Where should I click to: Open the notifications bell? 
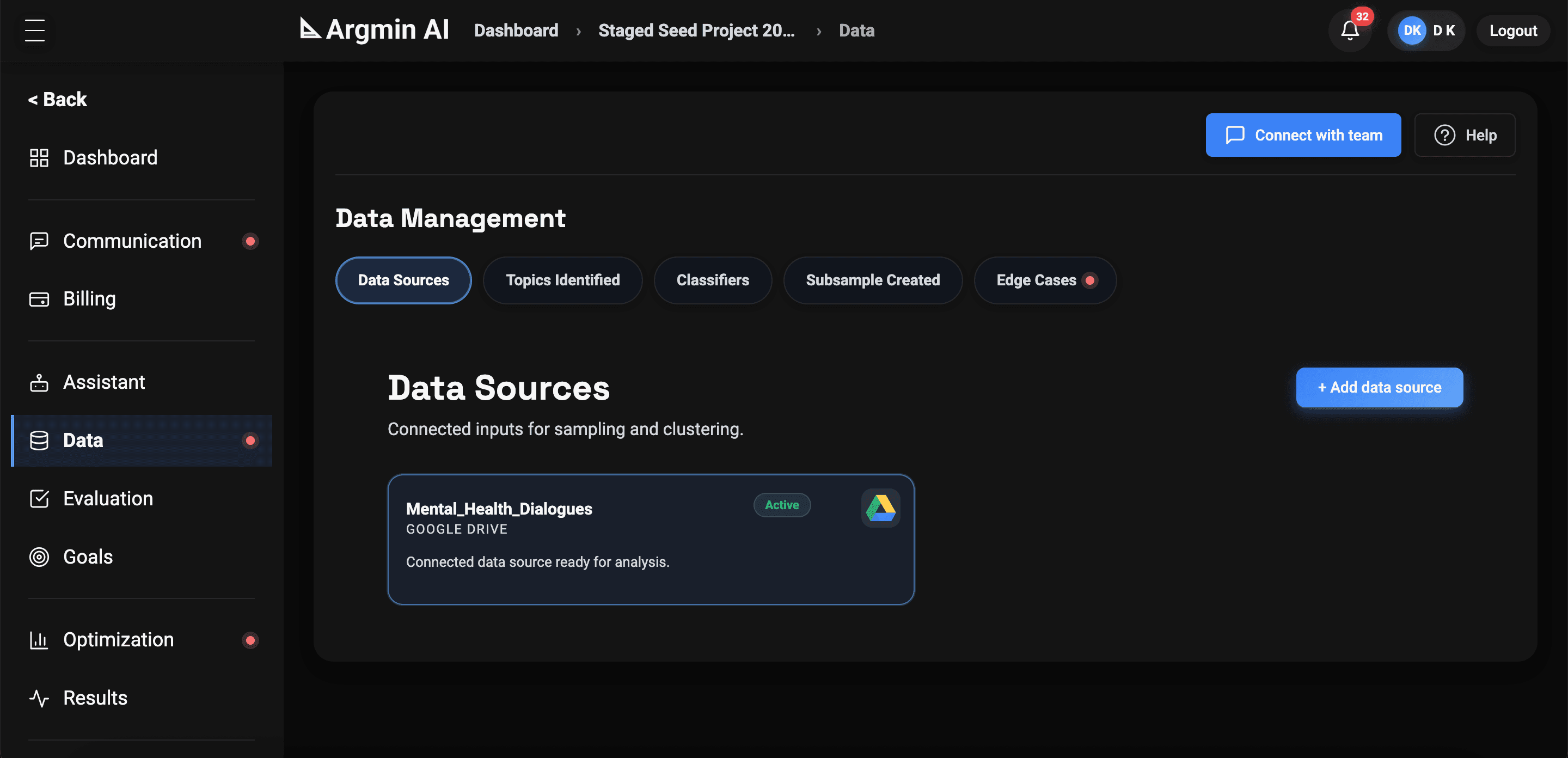1350,30
